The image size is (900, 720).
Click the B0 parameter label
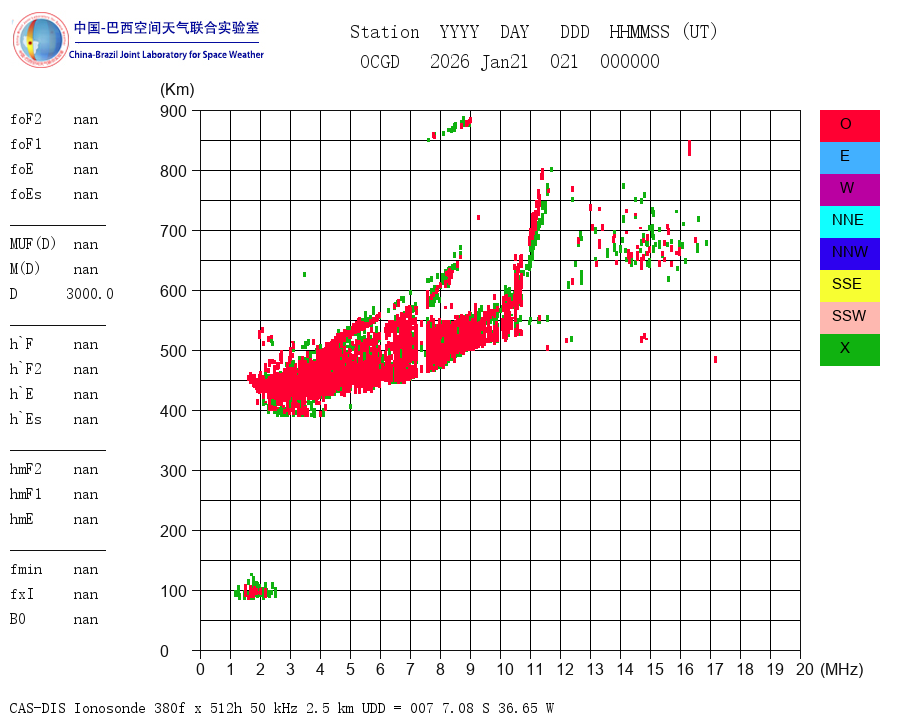click(x=18, y=619)
